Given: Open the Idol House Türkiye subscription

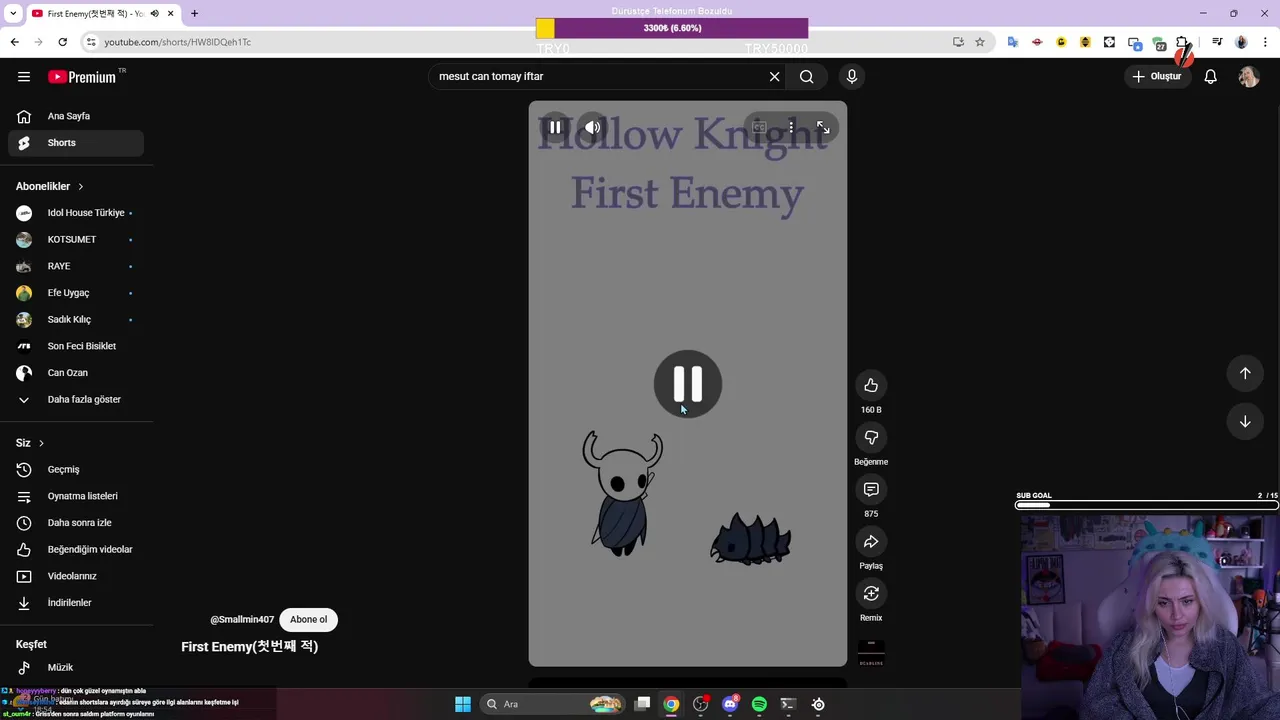Looking at the screenshot, I should pyautogui.click(x=76, y=213).
